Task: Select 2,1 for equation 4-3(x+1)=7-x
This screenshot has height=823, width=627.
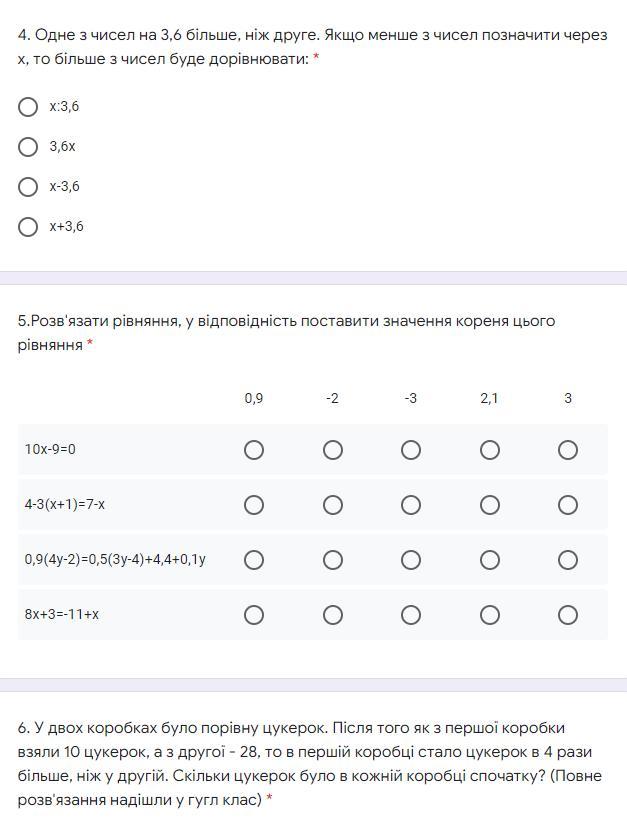Action: click(489, 505)
